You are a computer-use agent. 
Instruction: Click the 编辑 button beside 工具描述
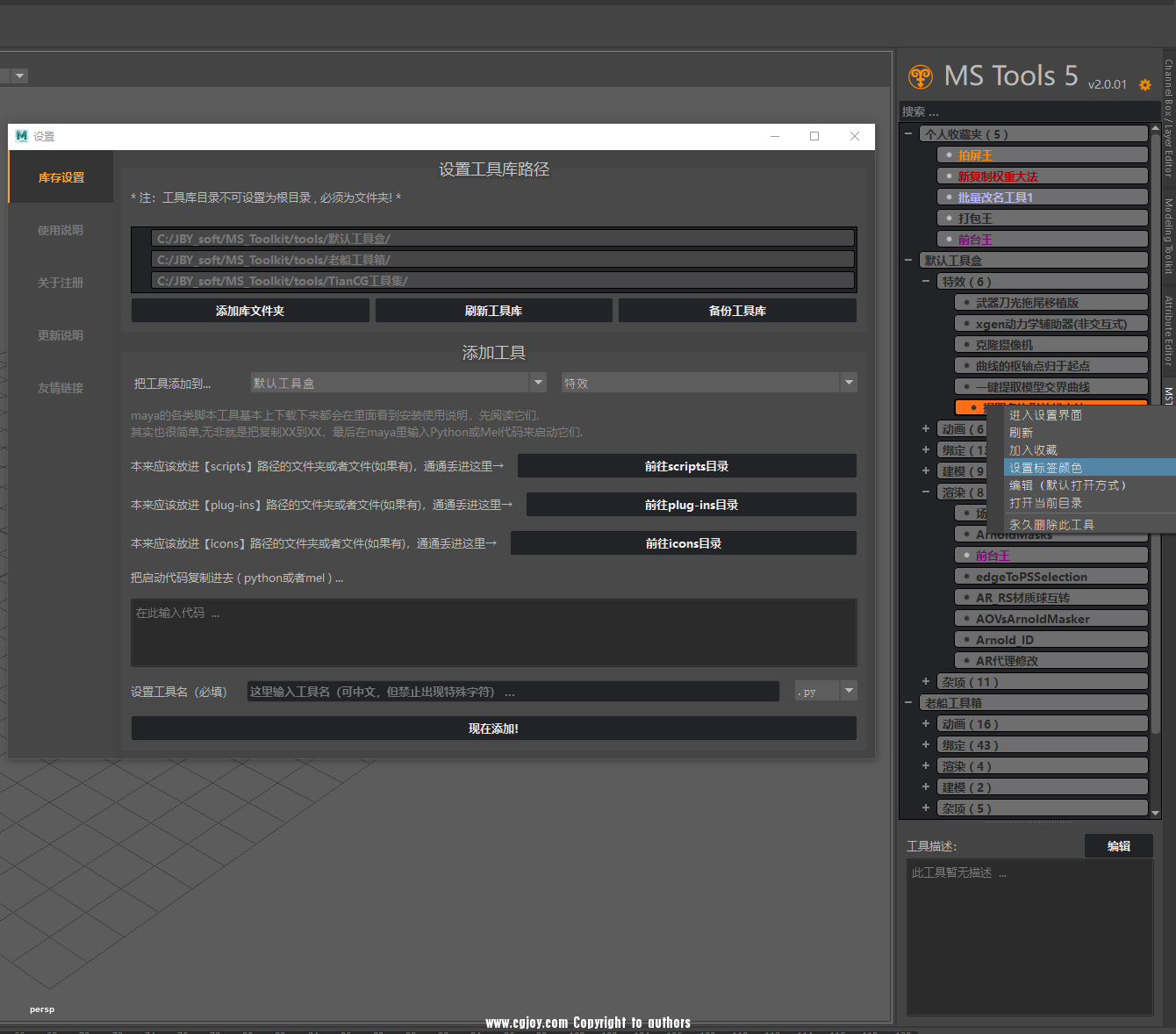pos(1119,846)
